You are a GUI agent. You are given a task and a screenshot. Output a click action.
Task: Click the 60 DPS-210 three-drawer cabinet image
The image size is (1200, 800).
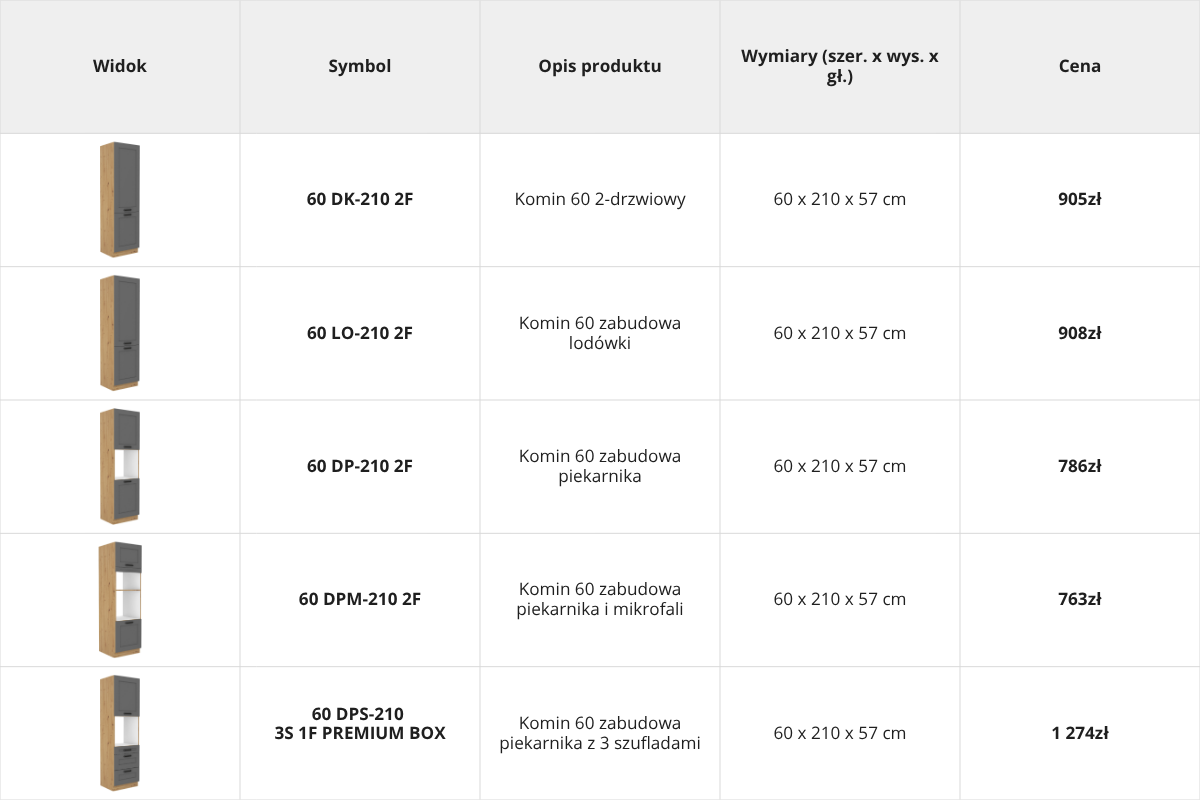point(120,733)
